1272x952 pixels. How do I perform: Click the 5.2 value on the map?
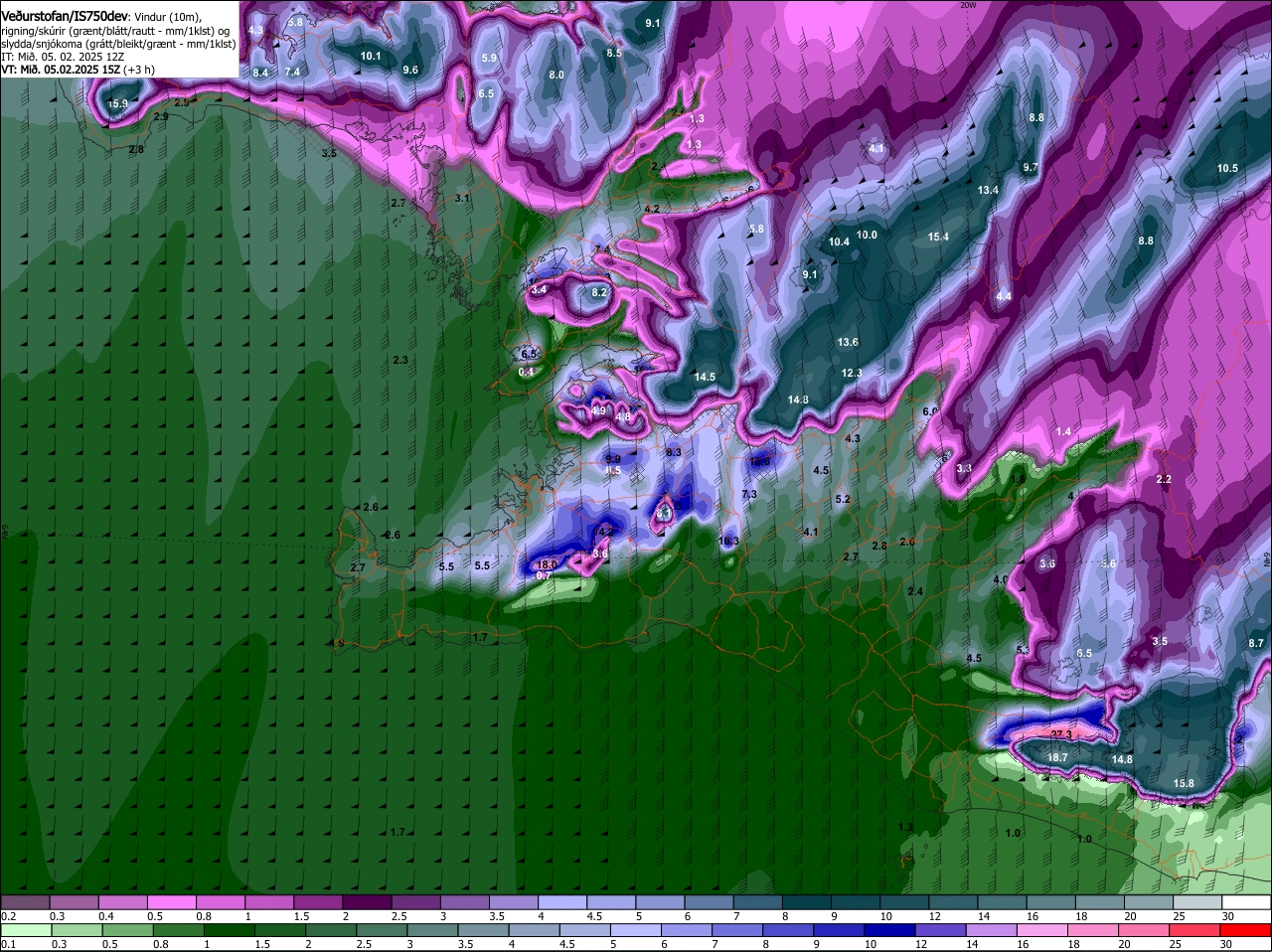pos(843,499)
